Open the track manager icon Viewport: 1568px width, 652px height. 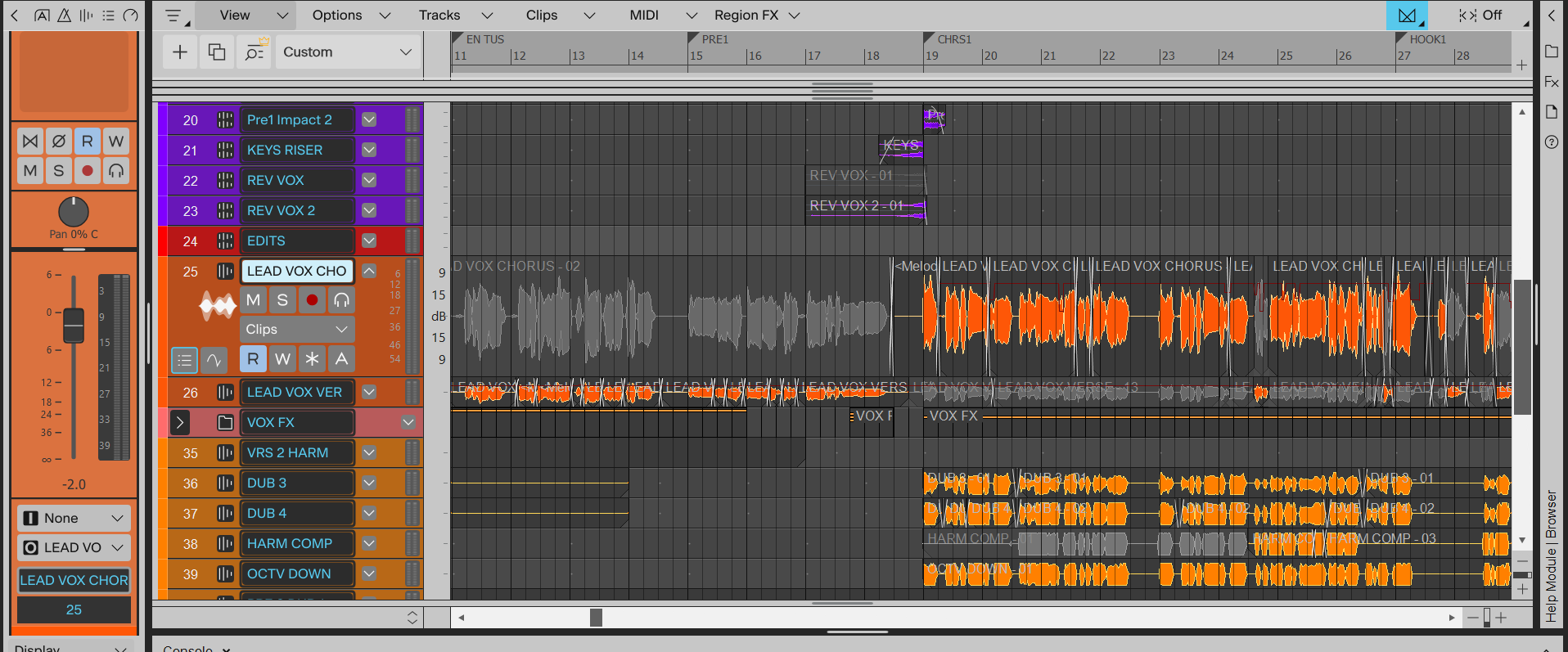coord(255,52)
